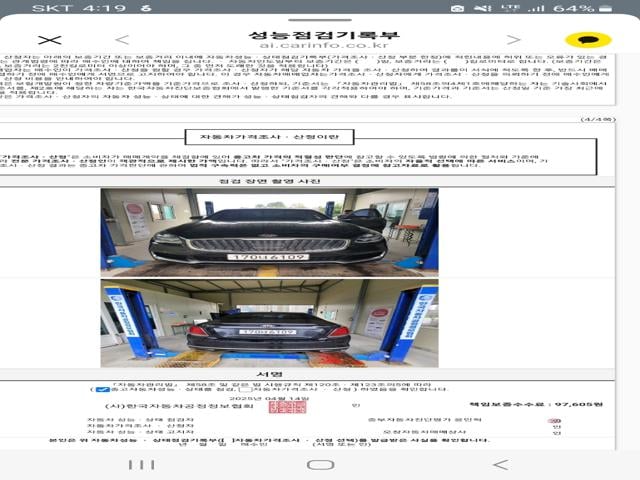
Task: Open rear view photo of the car
Action: 269,321
